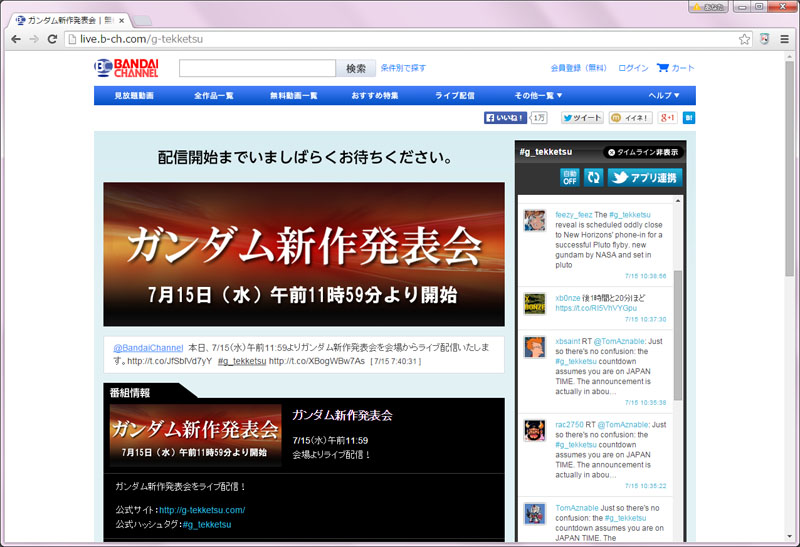Screen dimensions: 800x547
Task: Open the shopping cart (カート)
Action: pyautogui.click(x=676, y=68)
